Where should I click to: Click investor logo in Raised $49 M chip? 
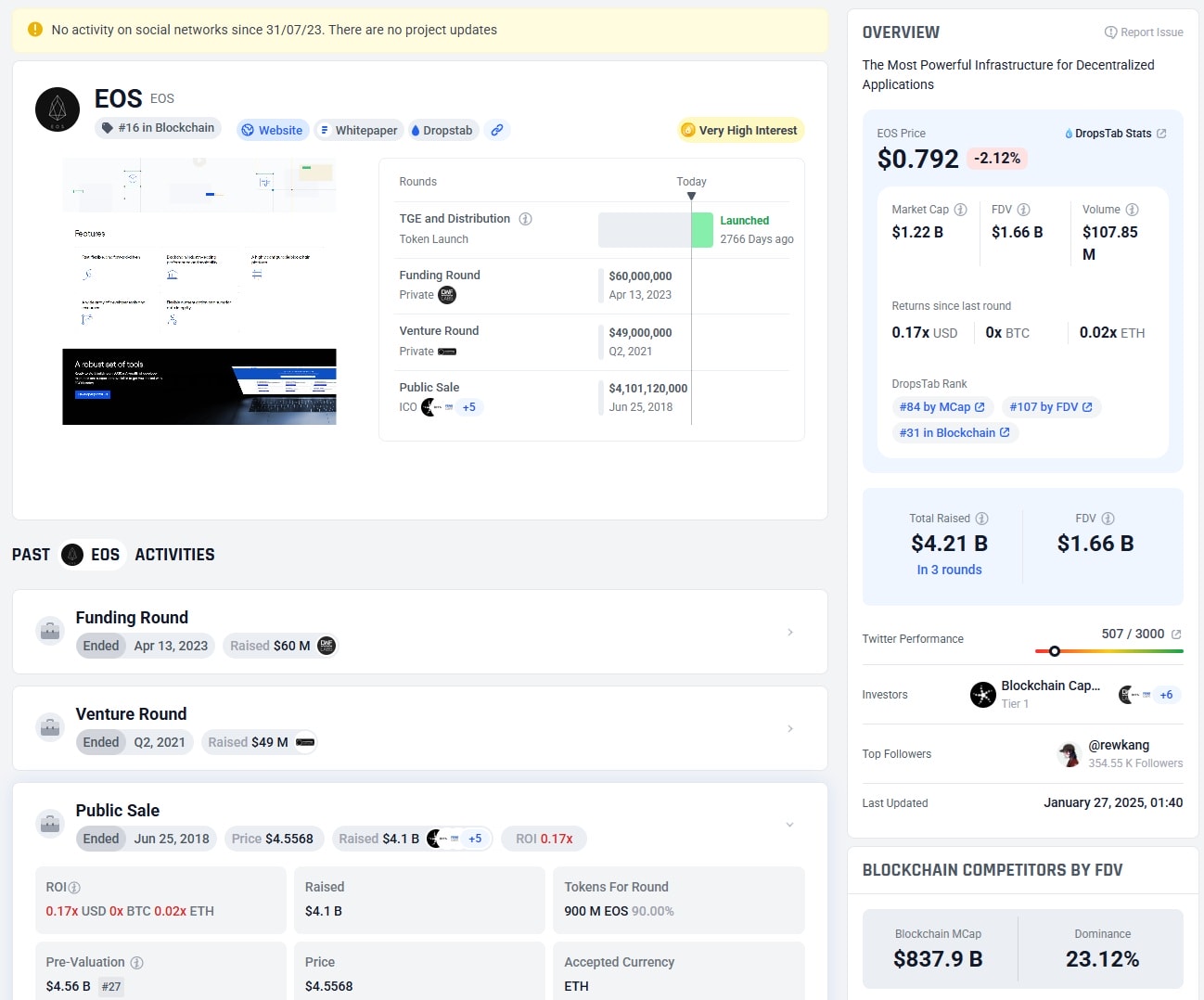[x=305, y=742]
